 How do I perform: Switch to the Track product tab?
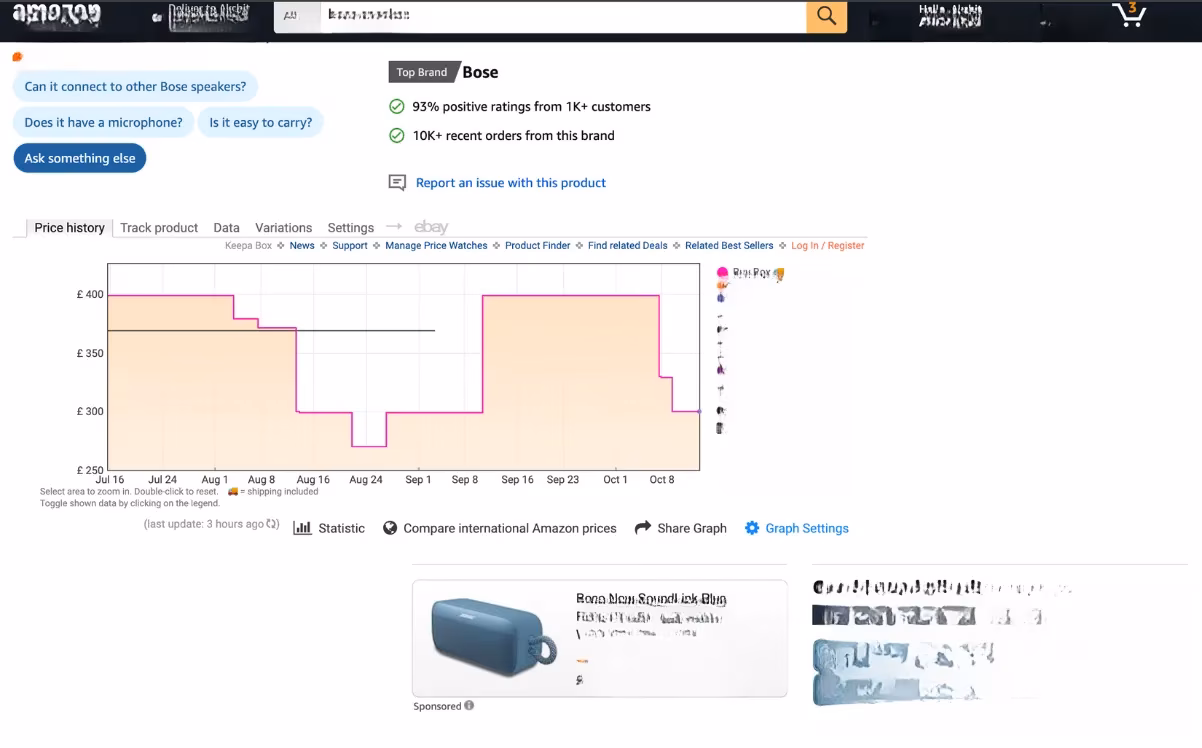point(158,227)
